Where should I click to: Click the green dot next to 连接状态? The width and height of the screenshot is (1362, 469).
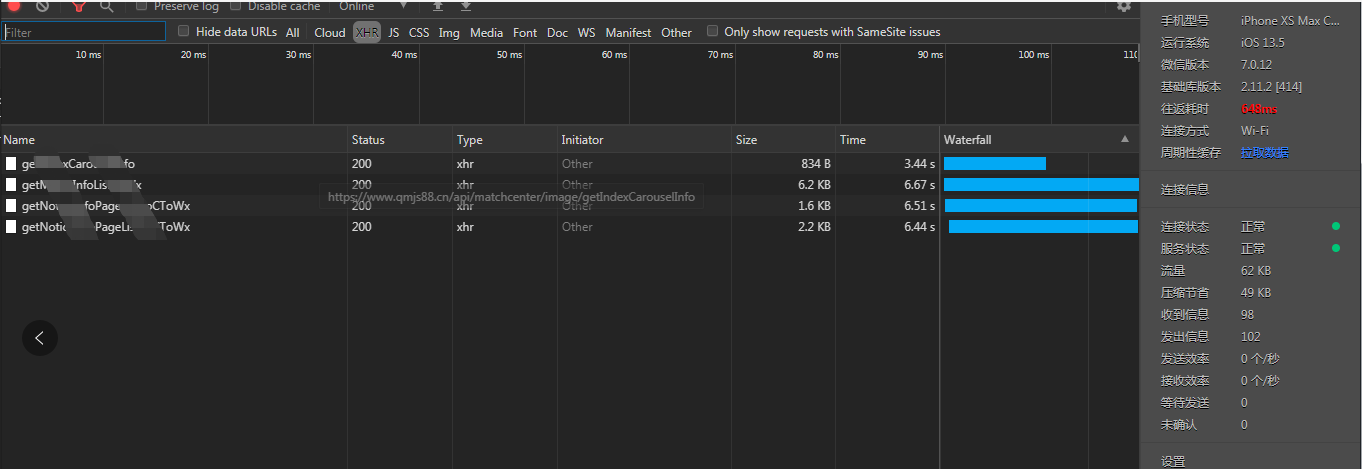click(1336, 226)
